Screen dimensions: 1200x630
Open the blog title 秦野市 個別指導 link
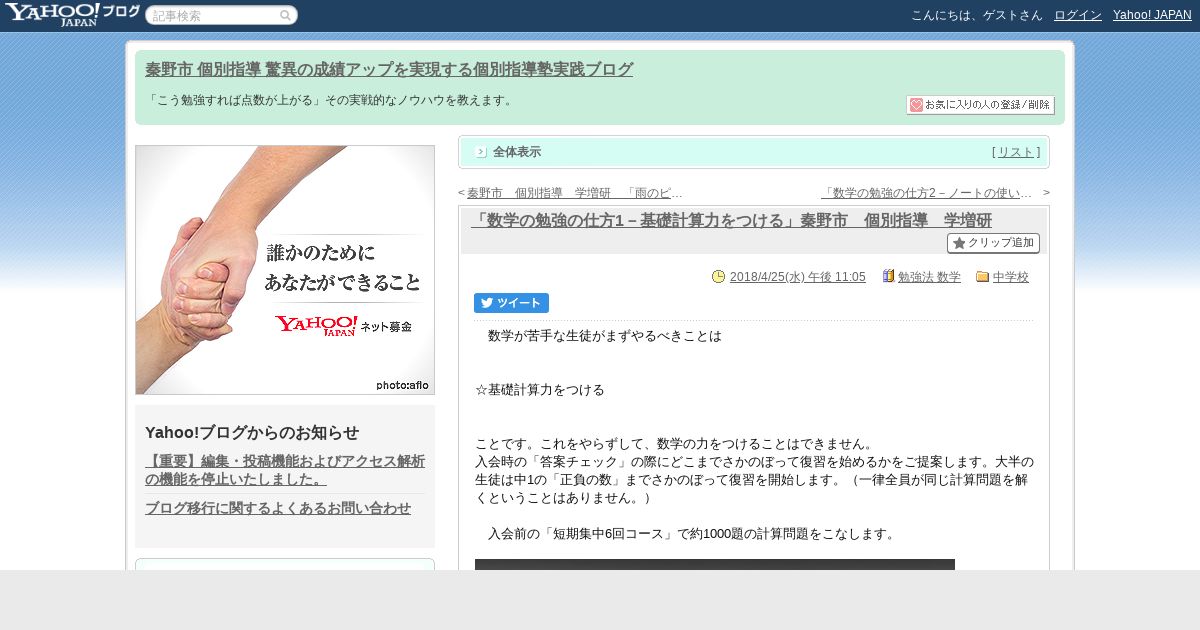coord(389,69)
